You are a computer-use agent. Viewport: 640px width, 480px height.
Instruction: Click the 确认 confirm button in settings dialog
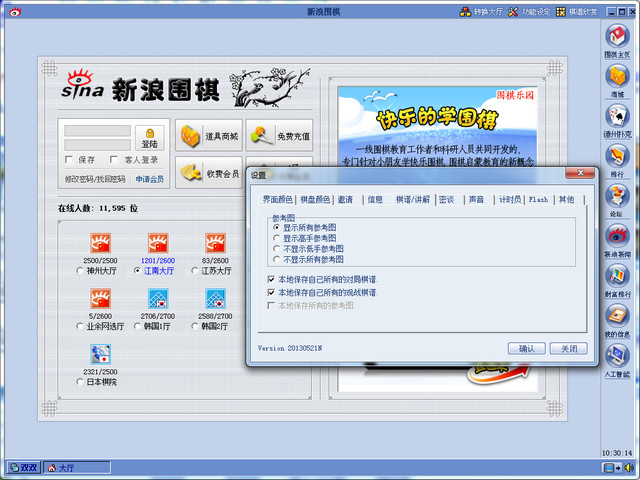coord(527,348)
